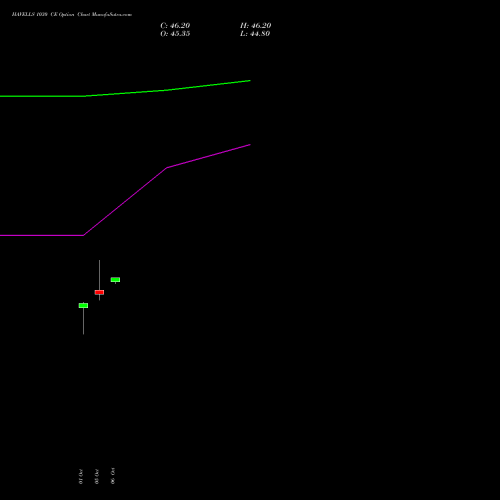Click the open price O: 45.35
The width and height of the screenshot is (500, 500).
[x=175, y=34]
